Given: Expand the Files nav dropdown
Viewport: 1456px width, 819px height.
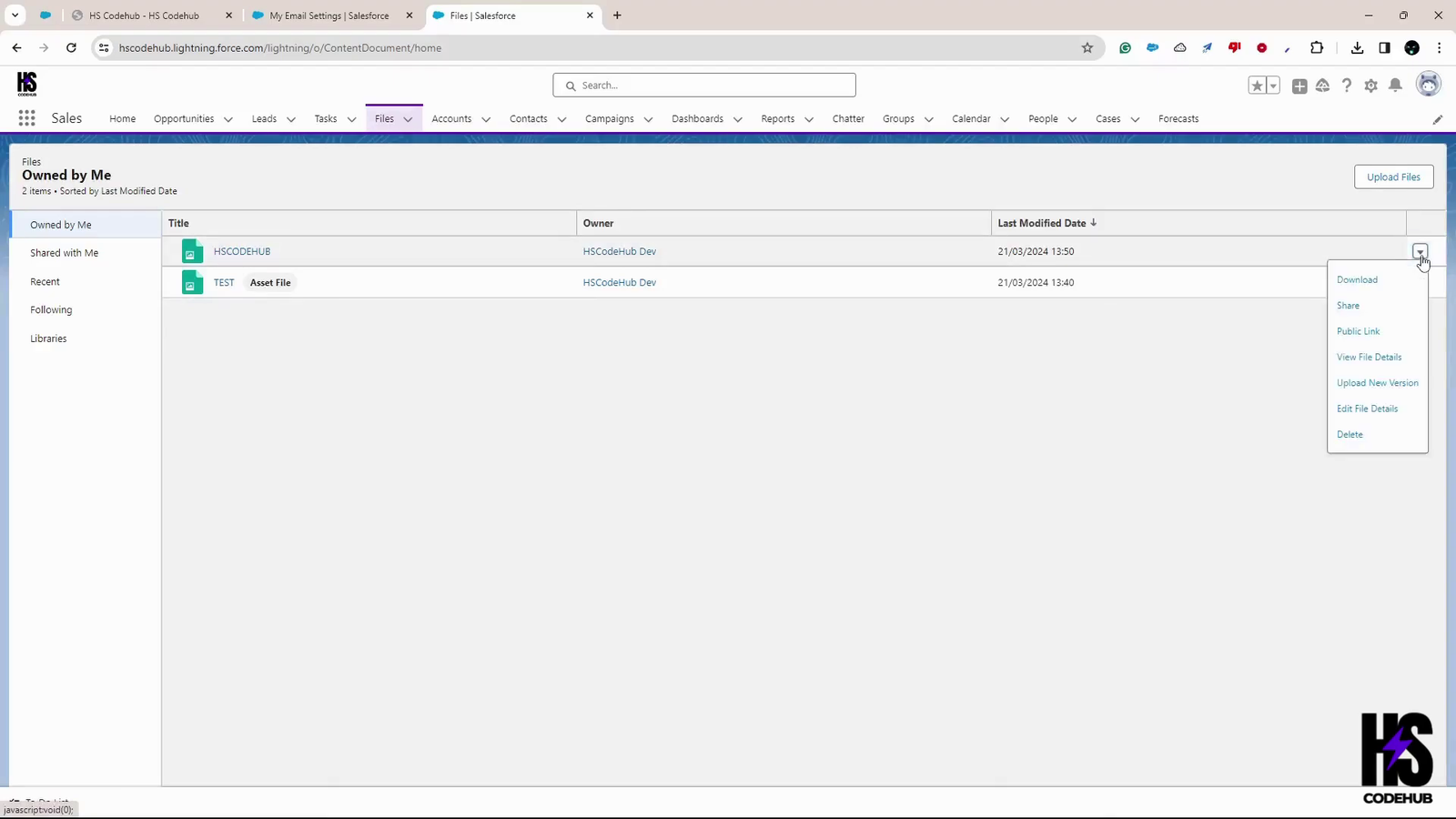Looking at the screenshot, I should point(408,119).
